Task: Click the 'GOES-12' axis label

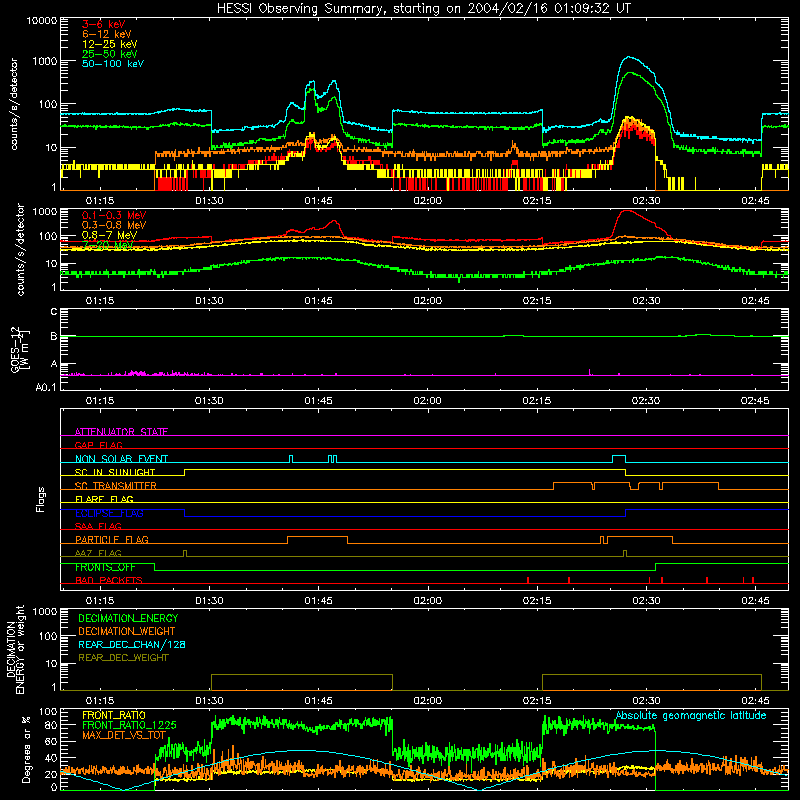Action: coord(15,349)
